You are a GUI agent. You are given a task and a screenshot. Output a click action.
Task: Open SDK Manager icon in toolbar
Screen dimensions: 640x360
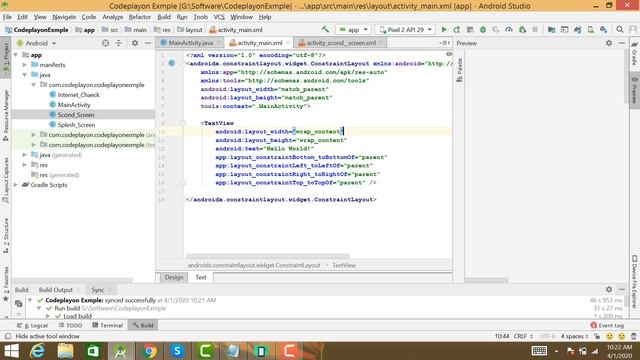(604, 29)
